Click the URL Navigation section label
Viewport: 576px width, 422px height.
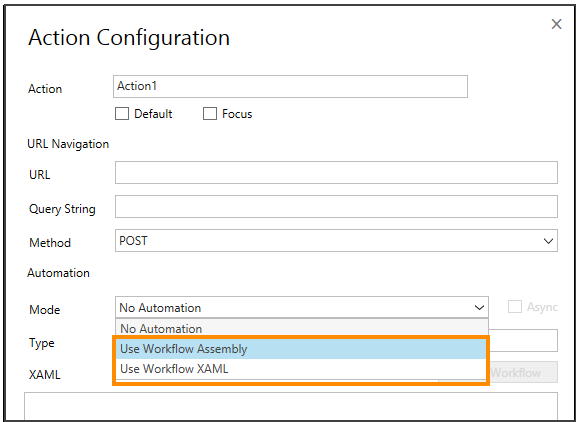click(68, 144)
